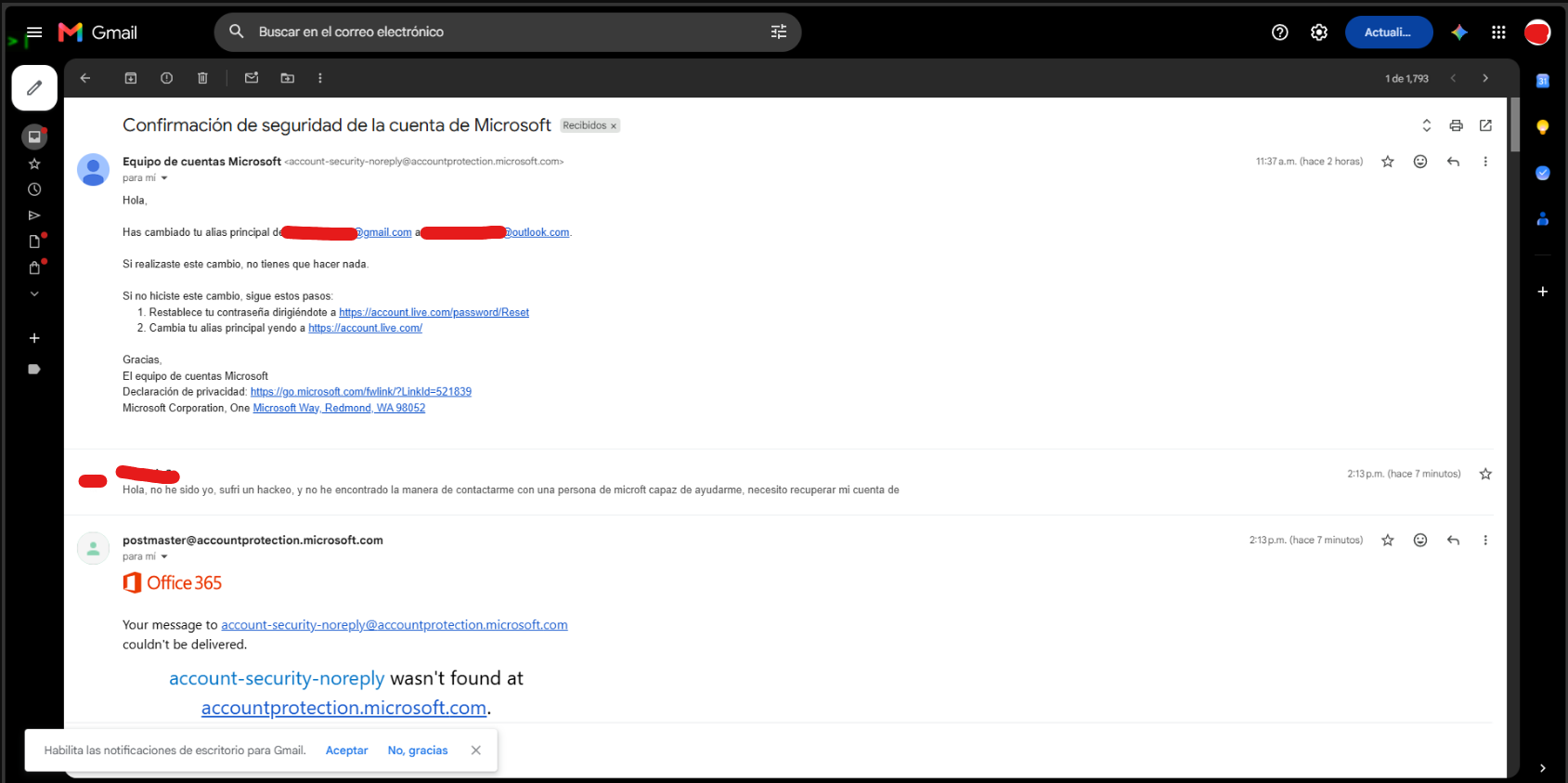Click Aceptar to enable desktop notifications
Viewport: 1568px width, 783px height.
[x=347, y=750]
